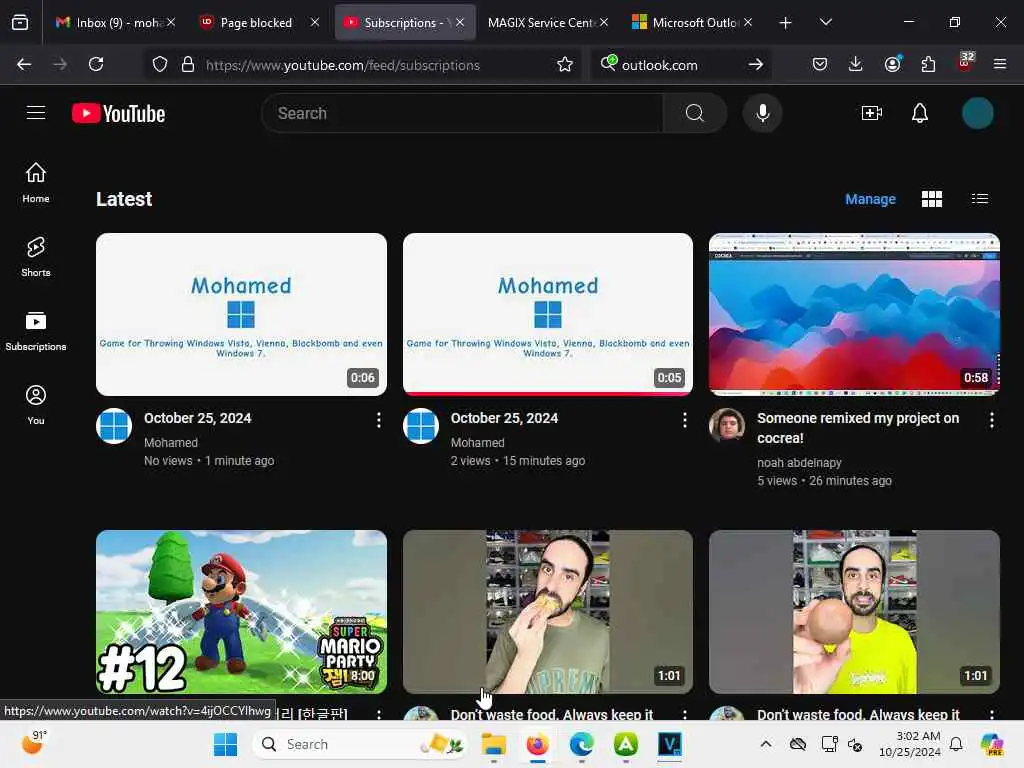The width and height of the screenshot is (1024, 768).
Task: Open the Super Mario Party #12 thumbnail
Action: (x=241, y=611)
